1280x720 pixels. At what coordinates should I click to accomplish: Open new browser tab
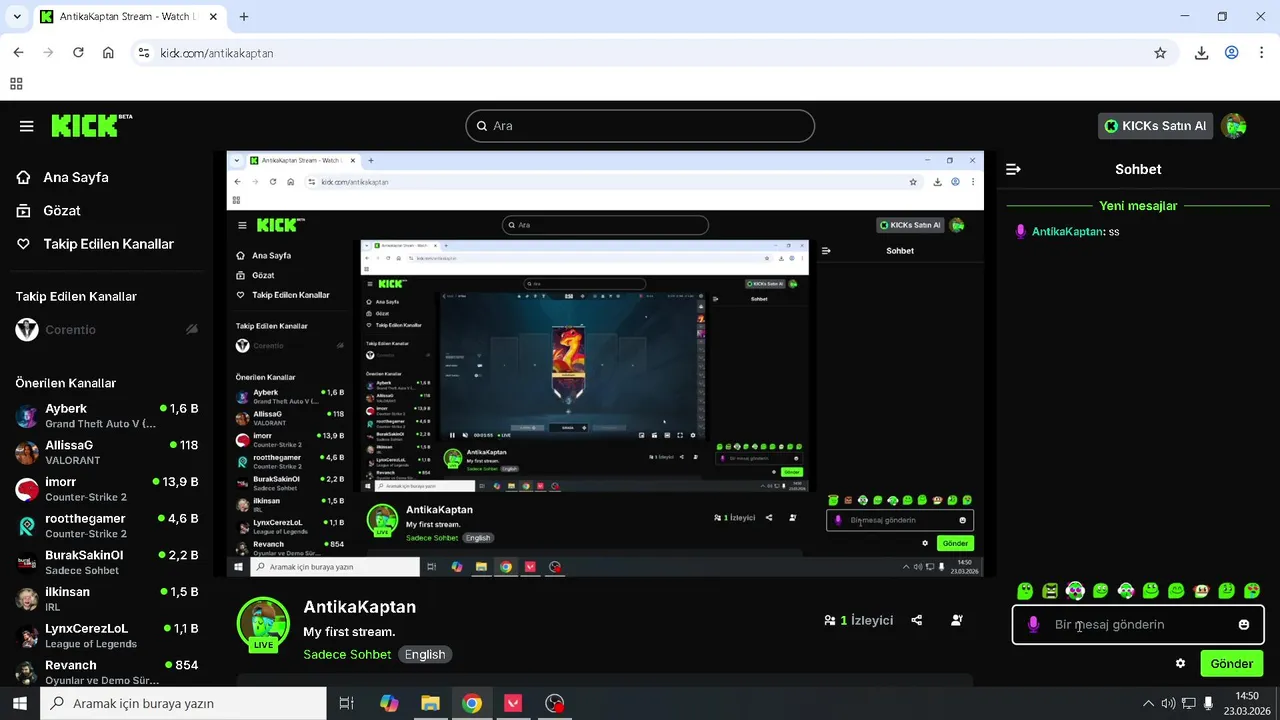click(244, 17)
